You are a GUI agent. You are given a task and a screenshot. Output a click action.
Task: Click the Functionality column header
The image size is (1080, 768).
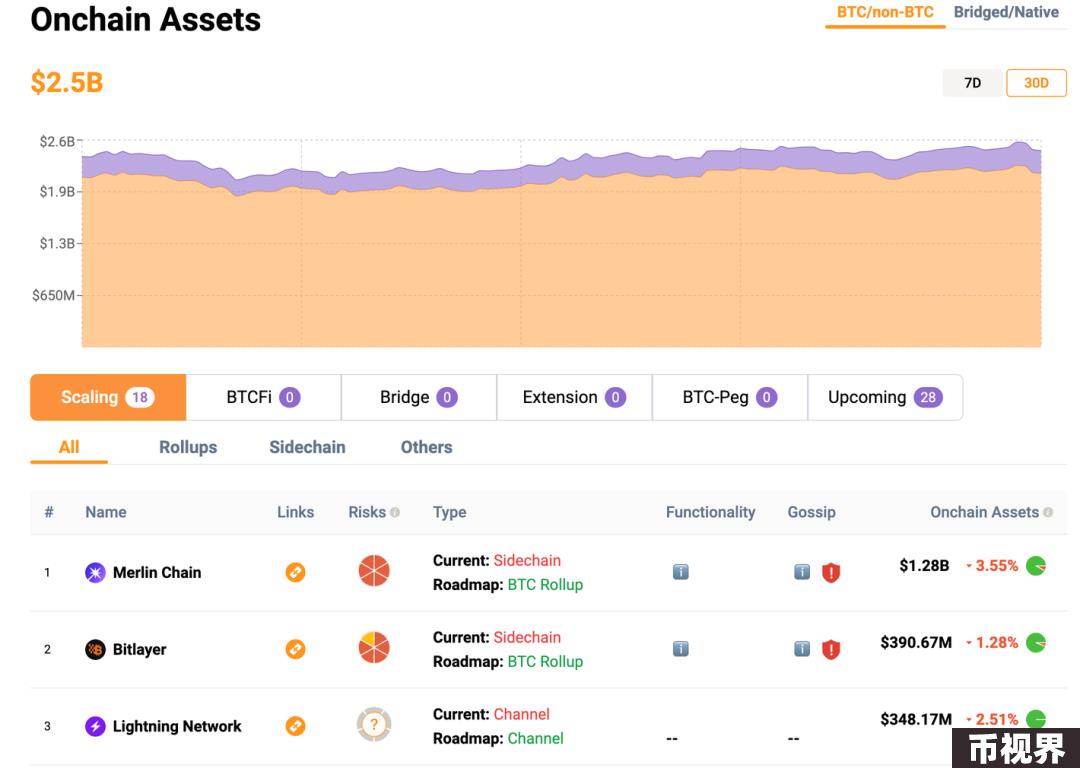(711, 512)
